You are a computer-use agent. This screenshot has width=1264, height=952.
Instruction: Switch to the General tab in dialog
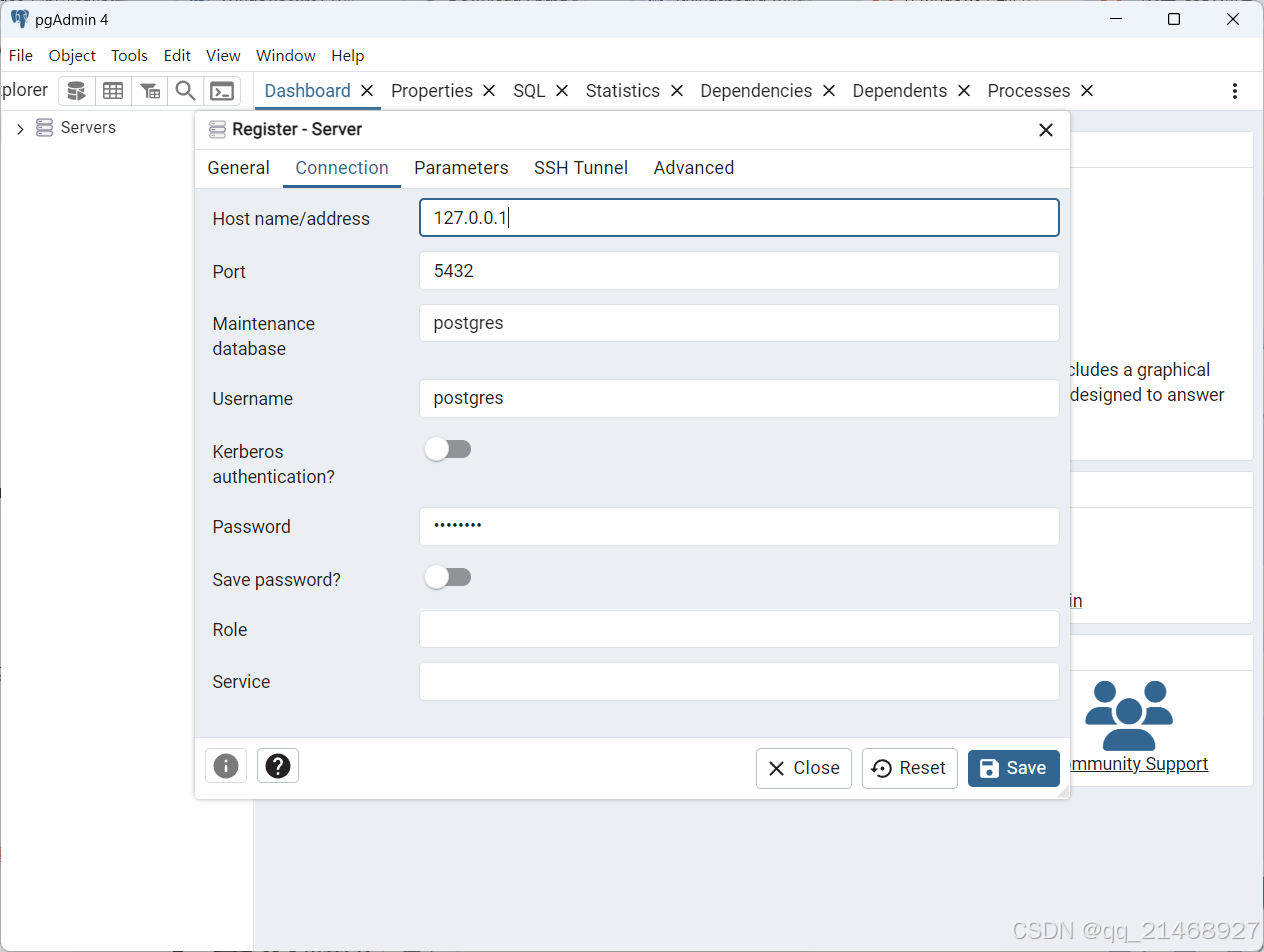[x=238, y=168]
